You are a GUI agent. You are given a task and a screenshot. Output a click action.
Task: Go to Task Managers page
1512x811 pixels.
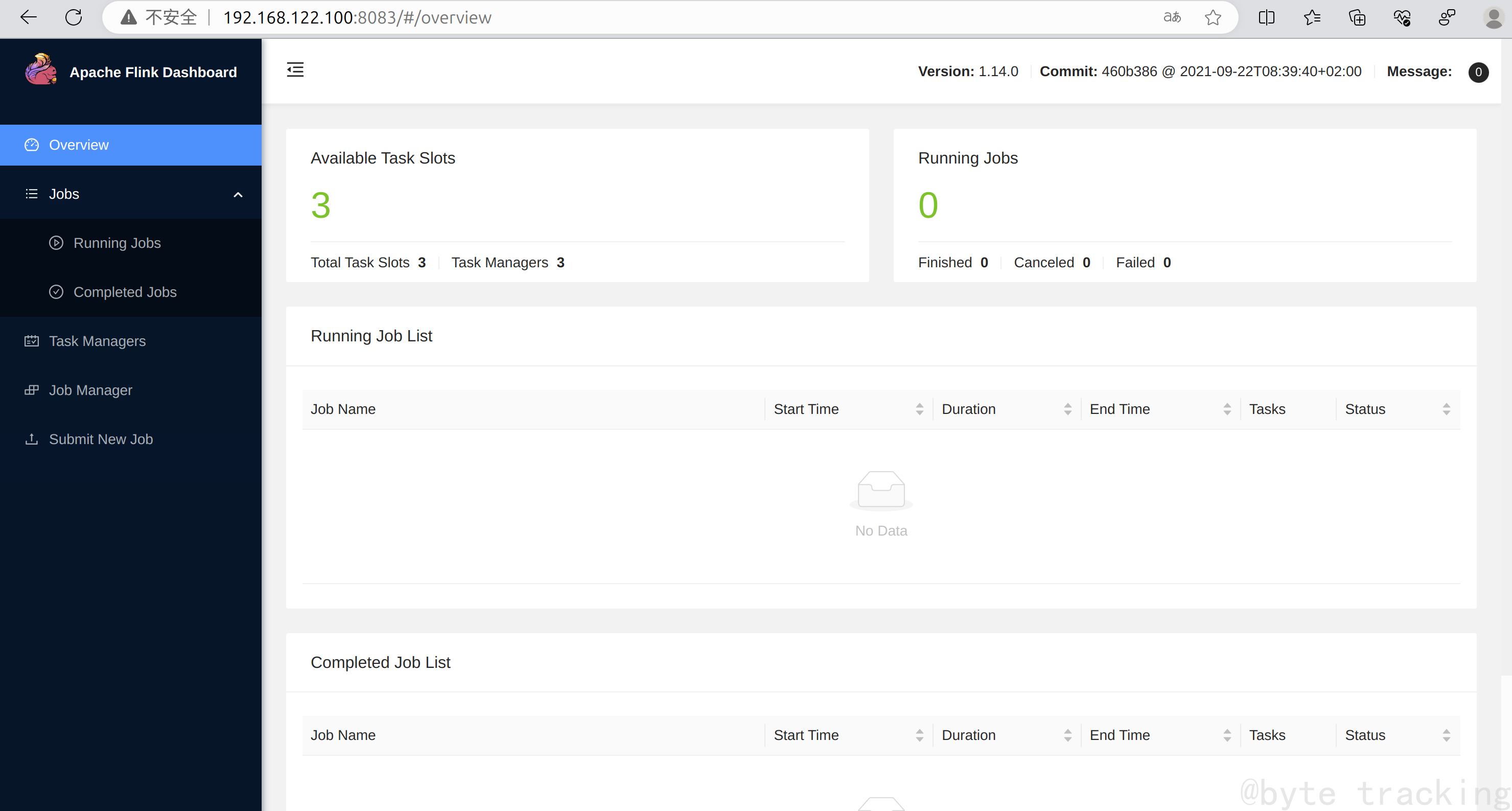pyautogui.click(x=97, y=341)
